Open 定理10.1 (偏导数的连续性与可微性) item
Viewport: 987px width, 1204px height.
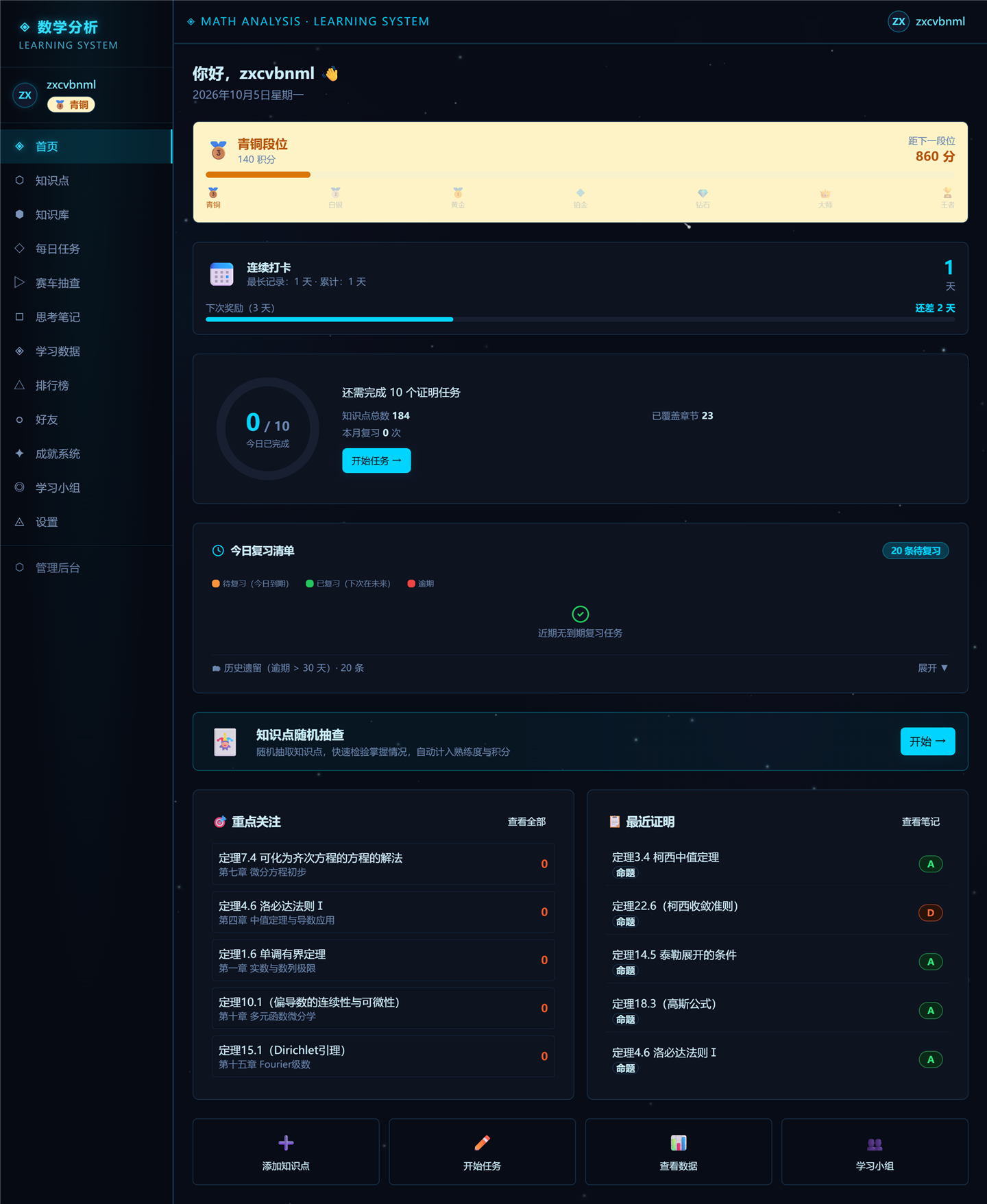click(x=383, y=1008)
